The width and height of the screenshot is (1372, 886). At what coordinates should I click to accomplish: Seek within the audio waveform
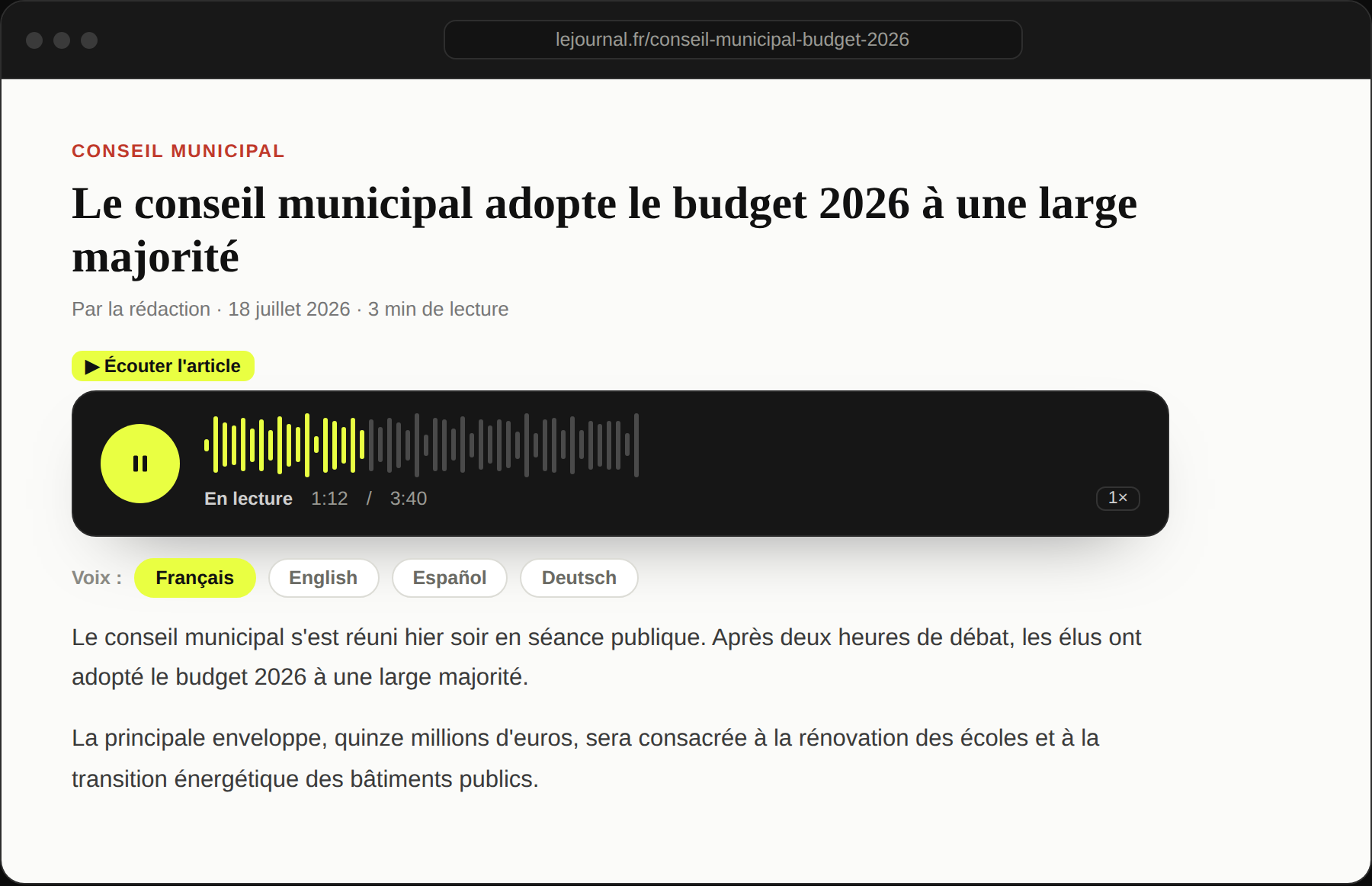(422, 445)
